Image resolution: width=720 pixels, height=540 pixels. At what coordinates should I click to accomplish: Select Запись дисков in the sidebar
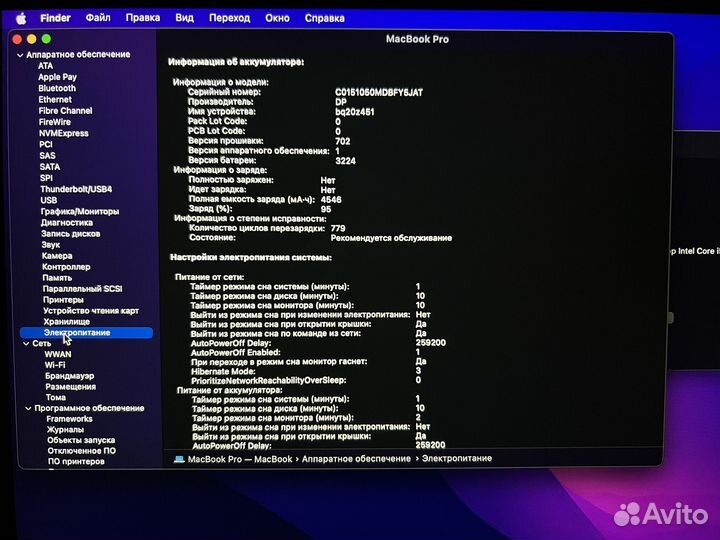point(71,234)
